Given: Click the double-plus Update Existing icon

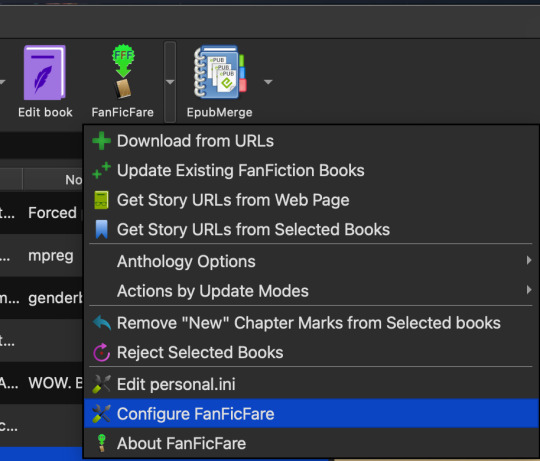Looking at the screenshot, I should click(x=102, y=171).
